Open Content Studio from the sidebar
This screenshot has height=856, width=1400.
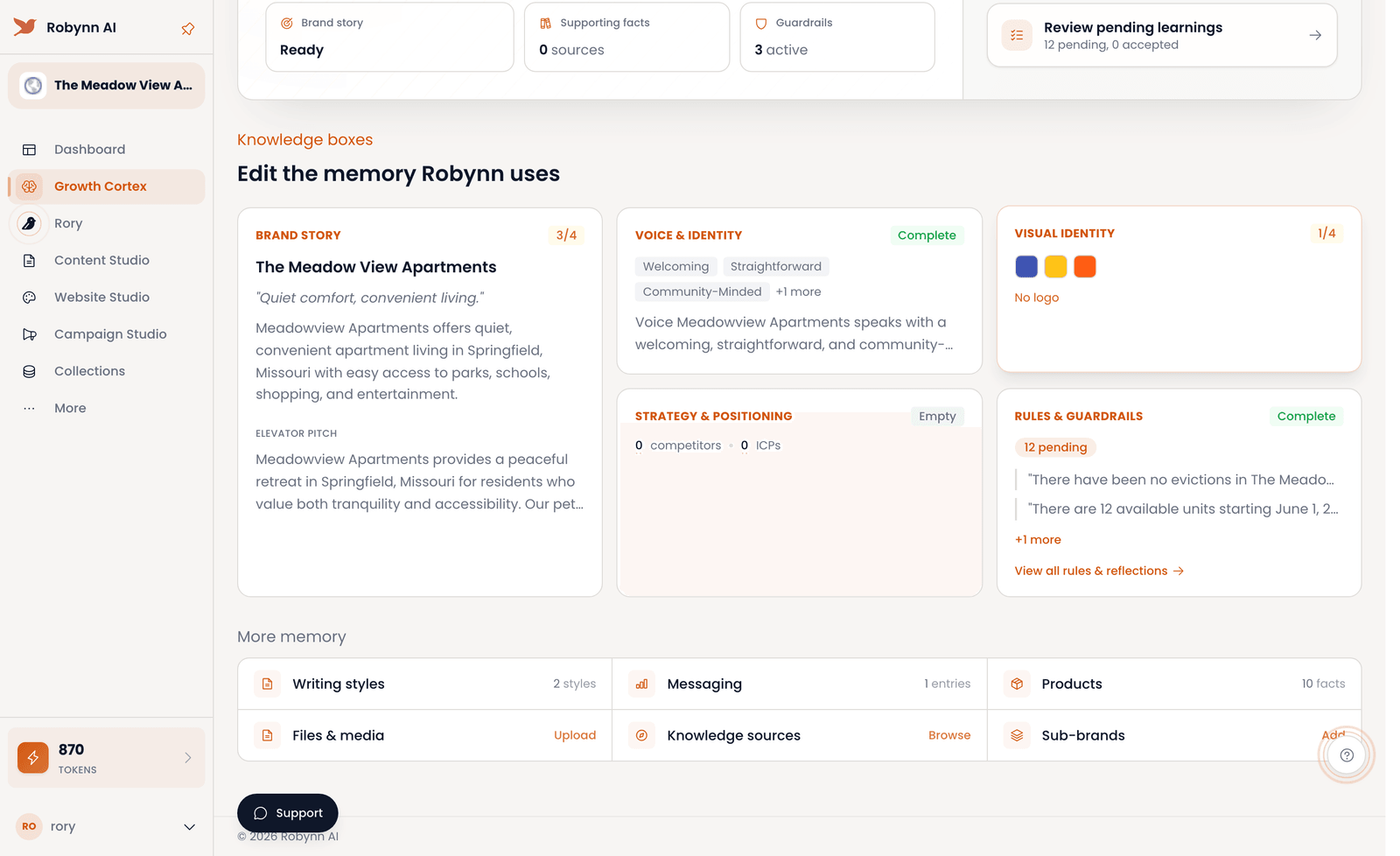pos(107,261)
